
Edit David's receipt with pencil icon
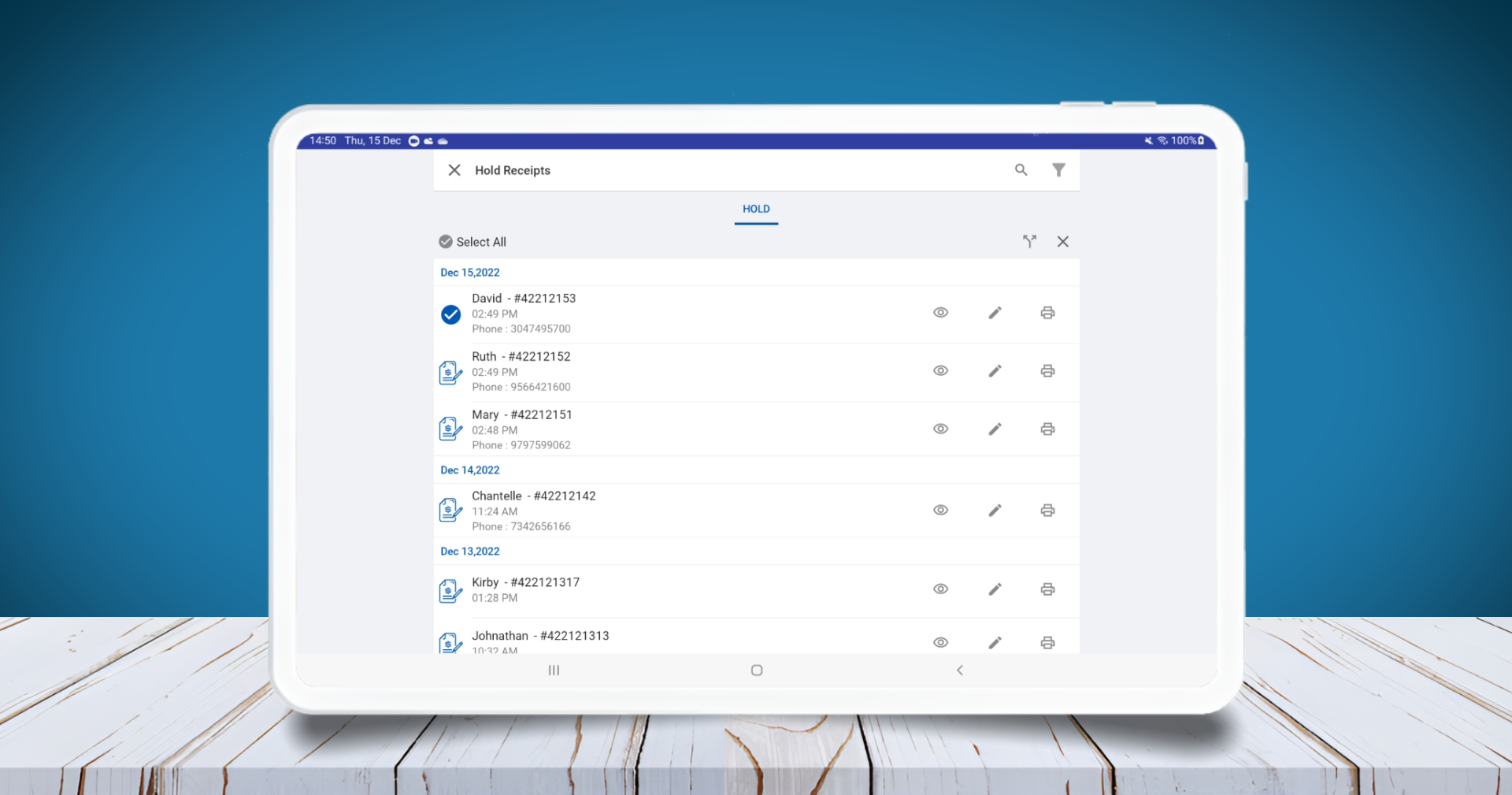(995, 313)
